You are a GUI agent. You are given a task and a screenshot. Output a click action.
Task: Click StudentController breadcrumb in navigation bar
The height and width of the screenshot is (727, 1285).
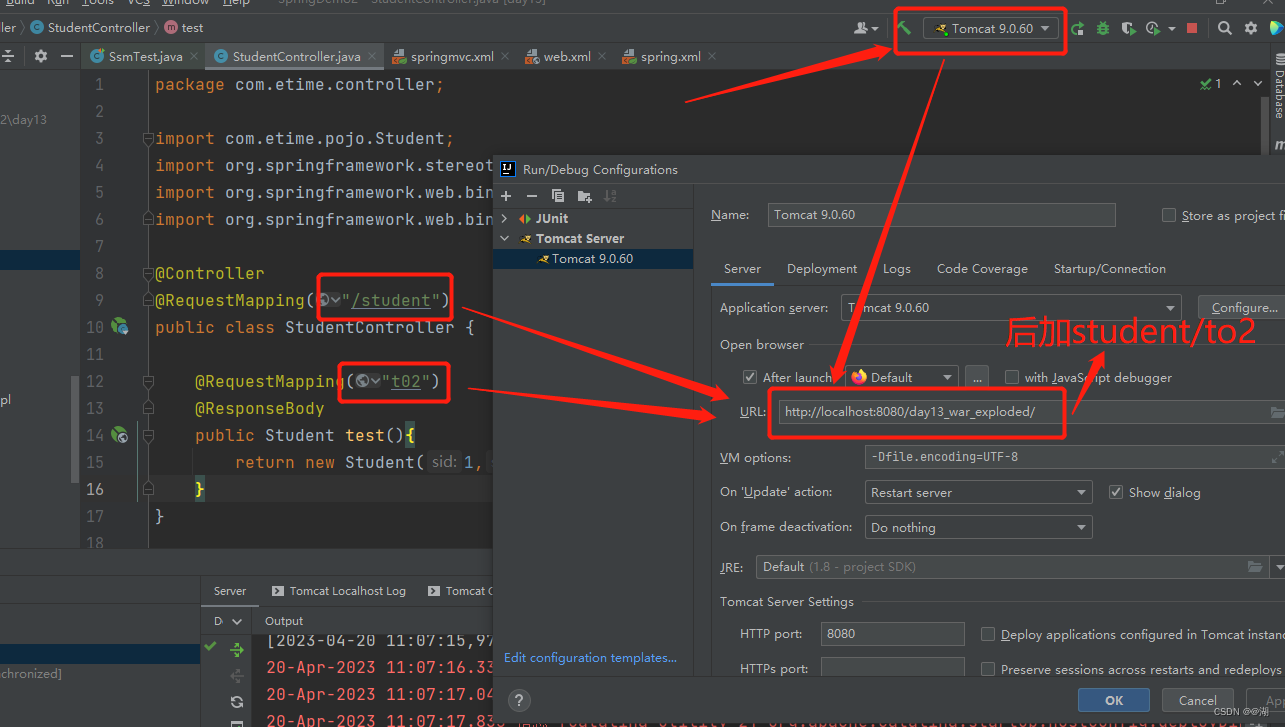[x=90, y=28]
